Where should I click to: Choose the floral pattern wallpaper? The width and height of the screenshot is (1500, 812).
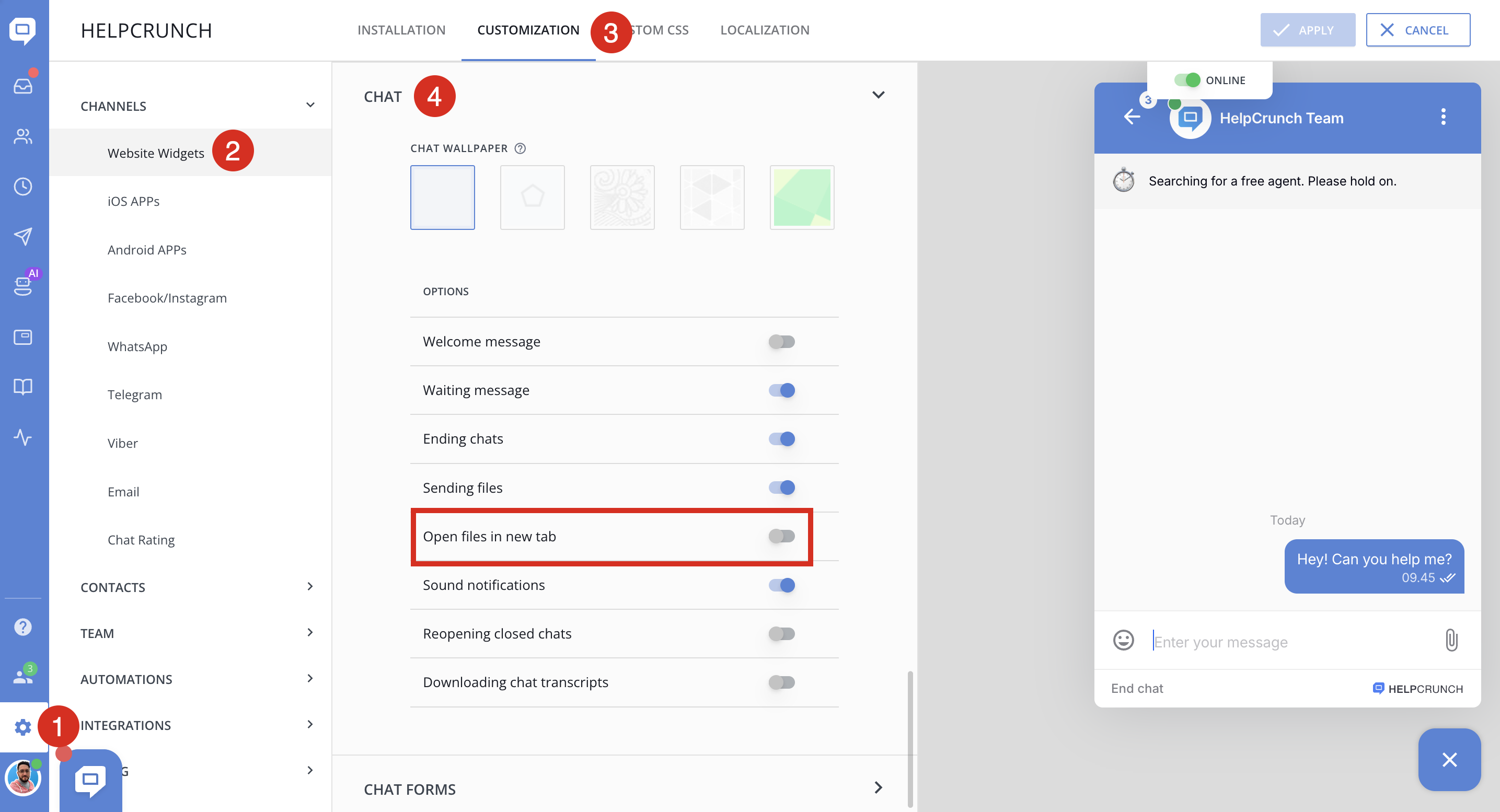622,198
